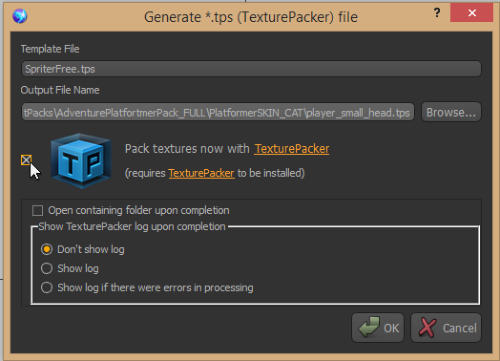Click the blue TP cube TexturePacker logo
Image resolution: width=500 pixels, height=361 pixels.
click(81, 161)
